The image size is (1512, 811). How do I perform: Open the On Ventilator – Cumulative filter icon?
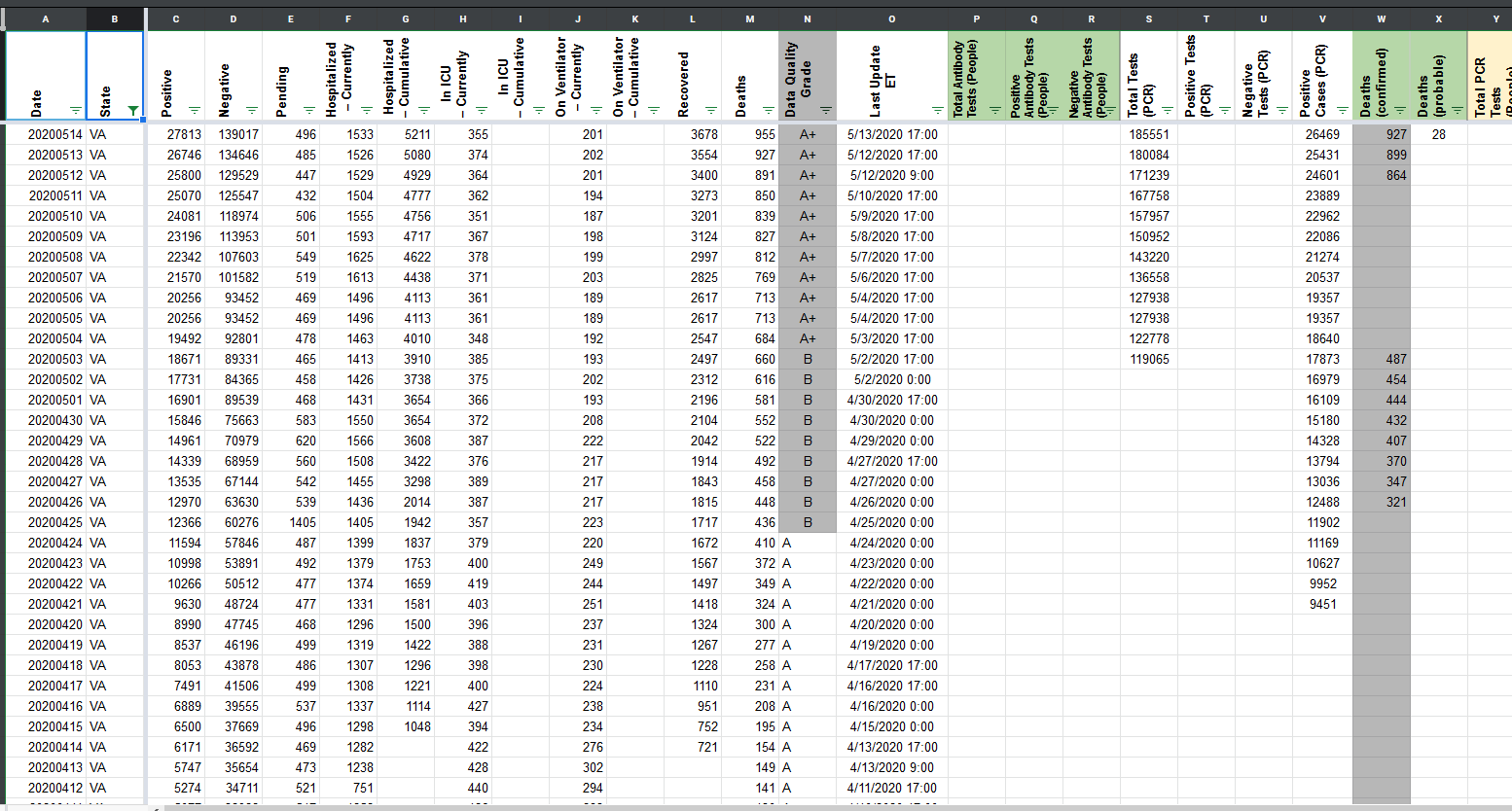[x=654, y=110]
